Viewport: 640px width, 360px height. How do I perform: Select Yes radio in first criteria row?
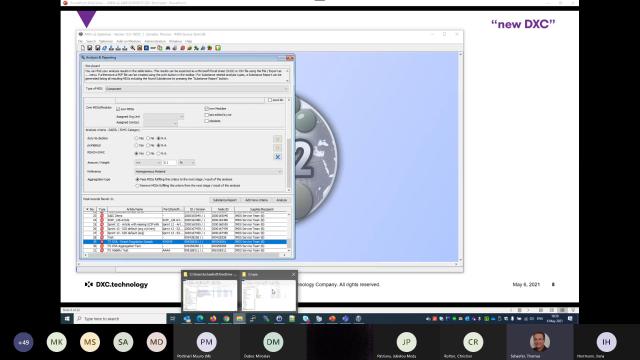click(x=137, y=138)
